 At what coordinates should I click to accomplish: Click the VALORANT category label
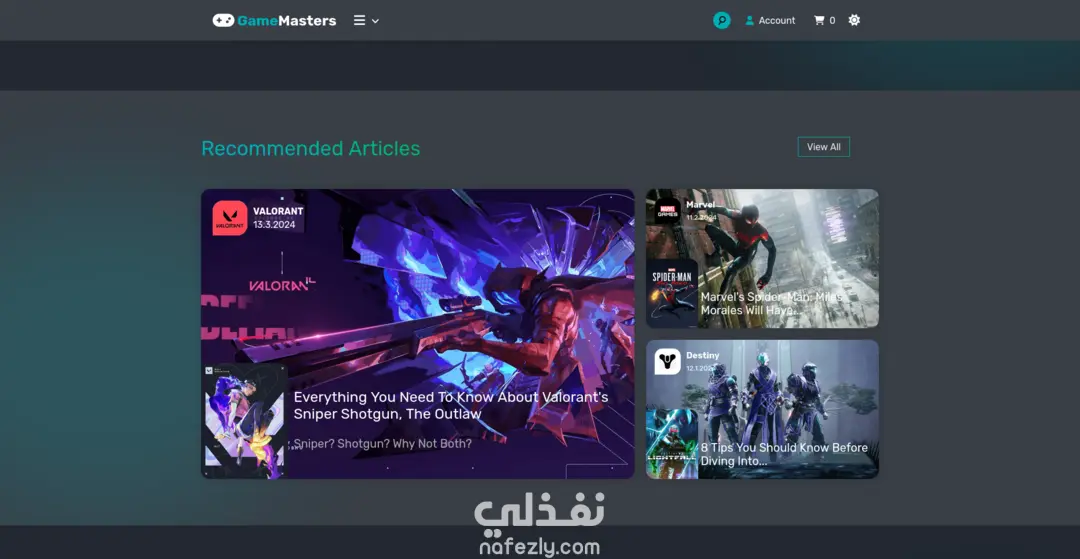pos(278,211)
